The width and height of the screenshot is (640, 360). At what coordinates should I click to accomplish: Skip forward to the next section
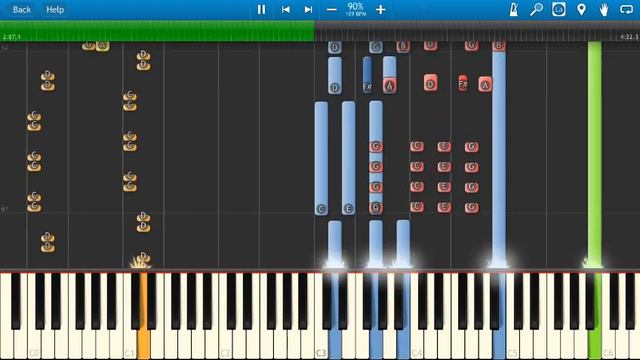[309, 9]
